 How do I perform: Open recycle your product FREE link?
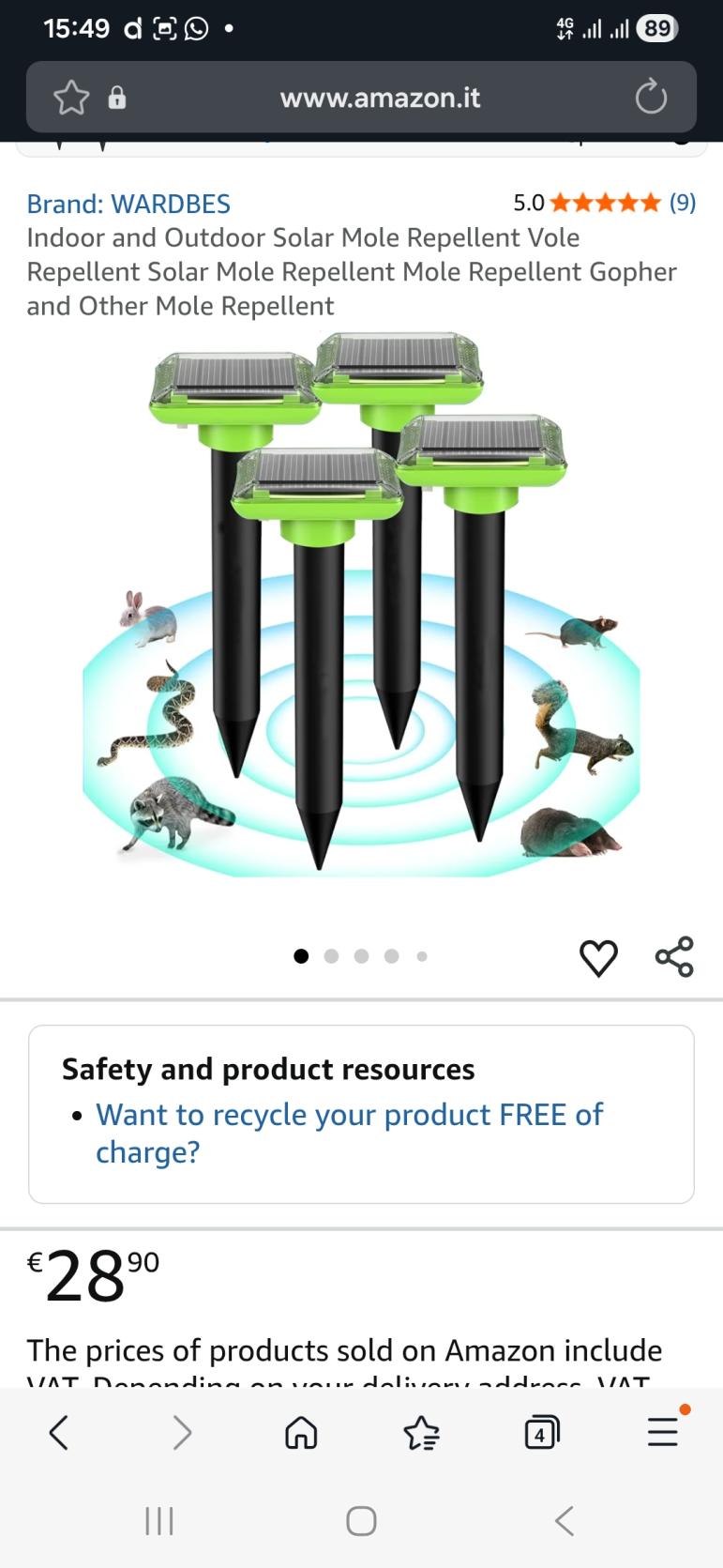[x=349, y=1133]
